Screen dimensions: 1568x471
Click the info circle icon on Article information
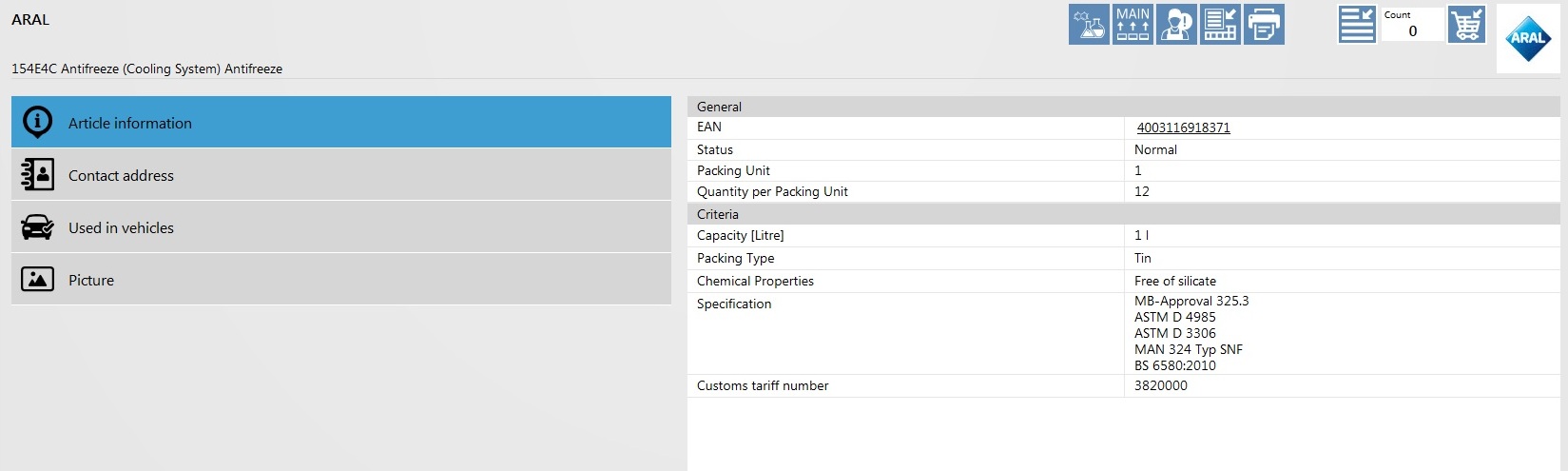[x=38, y=122]
